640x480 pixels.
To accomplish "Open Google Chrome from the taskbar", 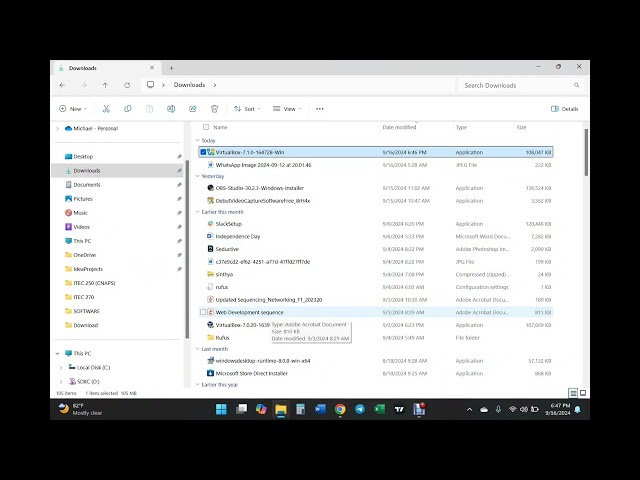I will point(340,409).
